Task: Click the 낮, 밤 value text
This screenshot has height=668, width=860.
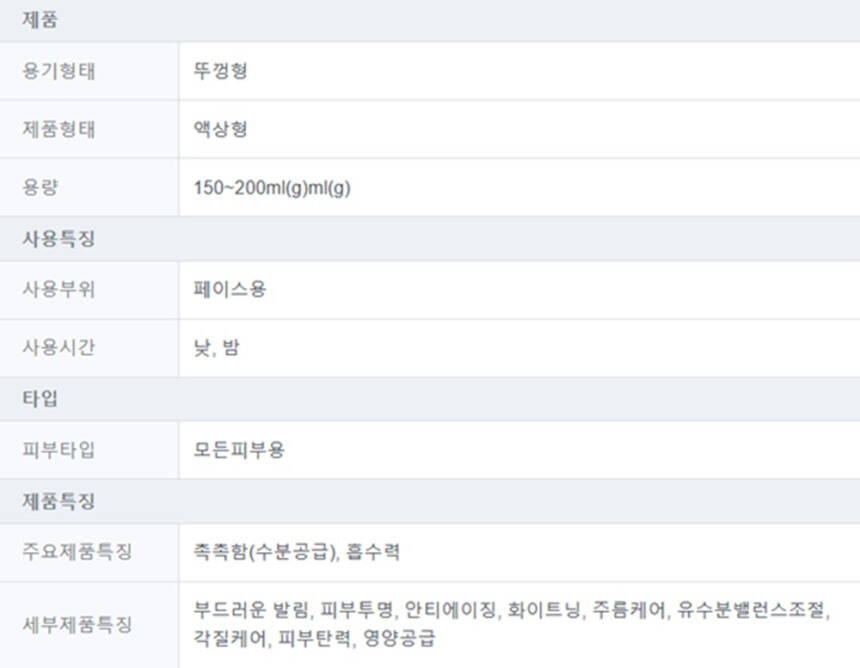Action: (x=217, y=349)
